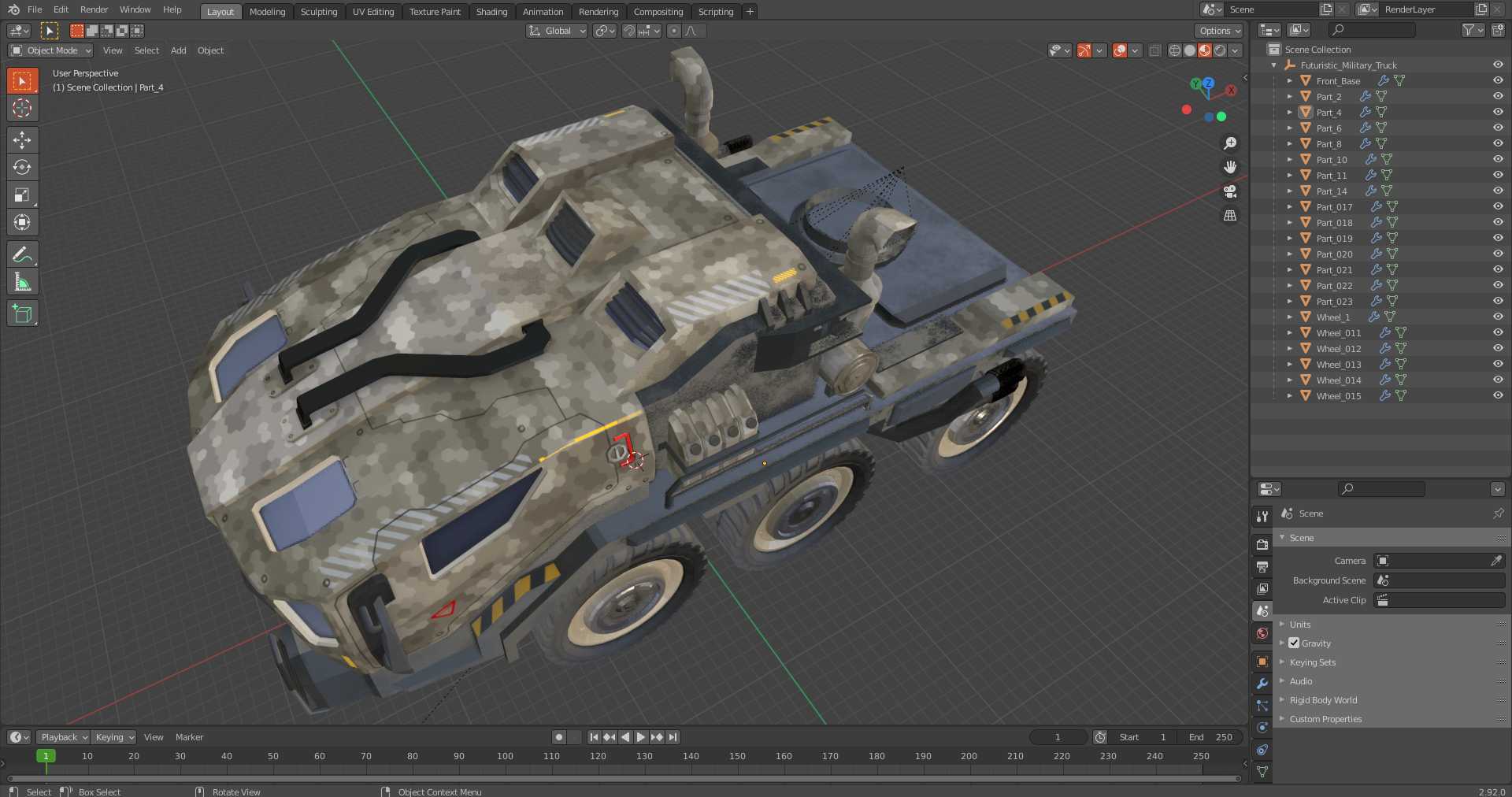
Task: Open the Playback dropdown in the timeline
Action: click(63, 737)
